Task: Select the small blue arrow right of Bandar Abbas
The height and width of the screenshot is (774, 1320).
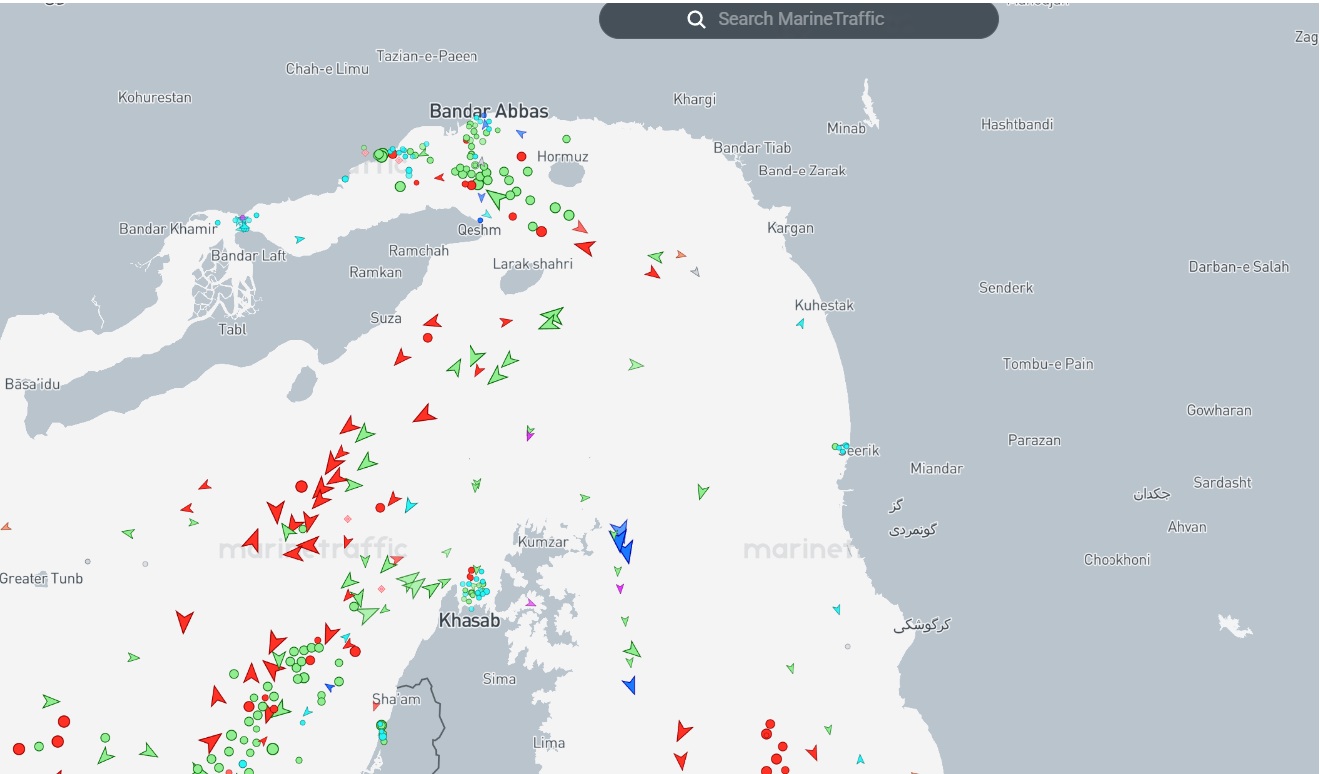Action: [520, 133]
